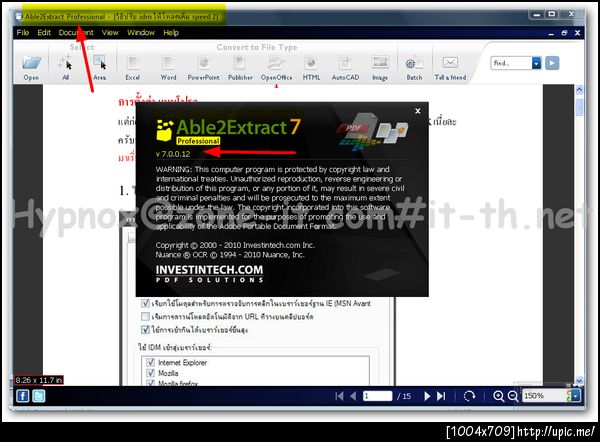
Task: Open the Find dropdown arrow
Action: 536,63
